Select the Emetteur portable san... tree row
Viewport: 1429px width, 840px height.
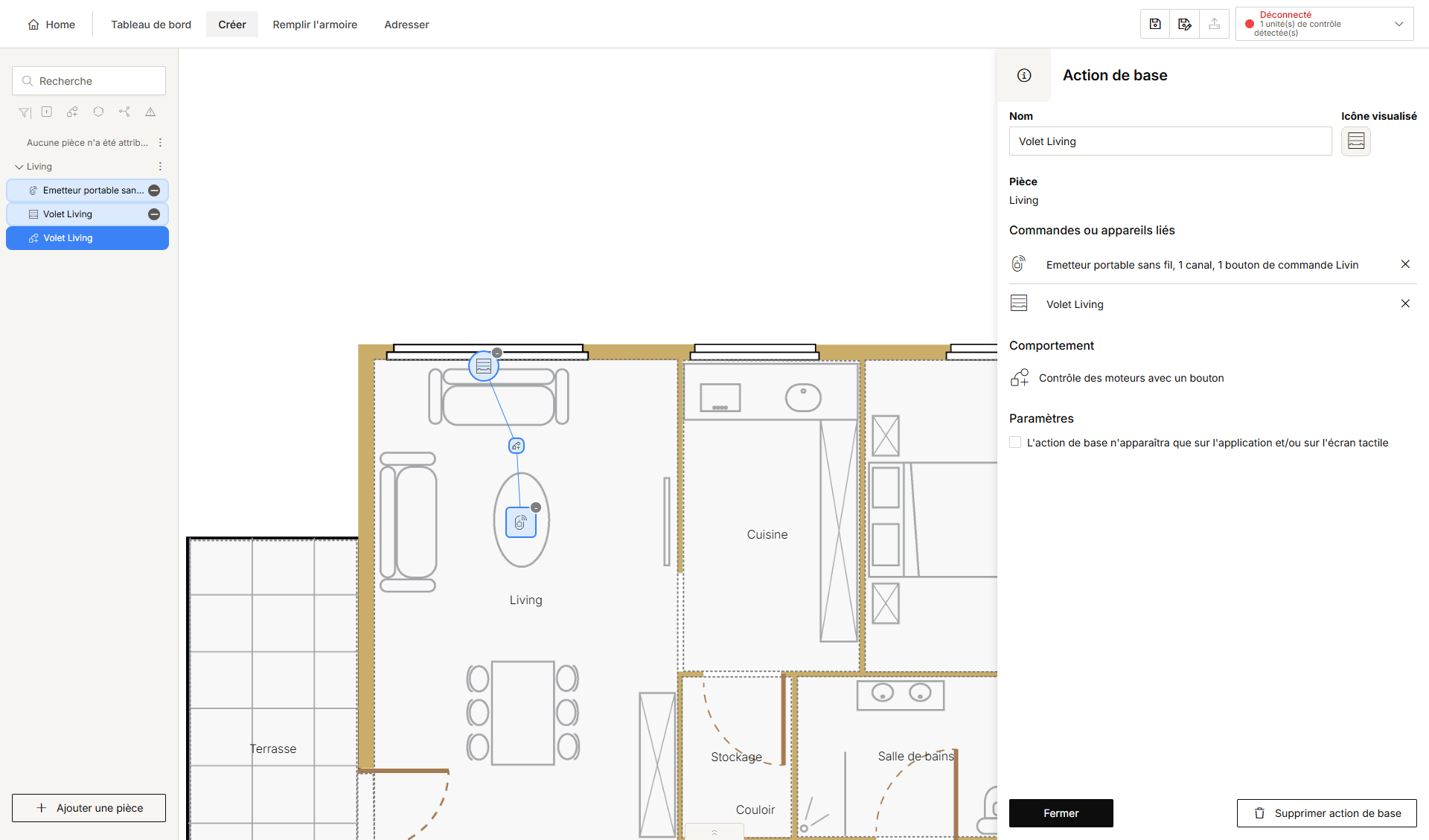point(87,190)
